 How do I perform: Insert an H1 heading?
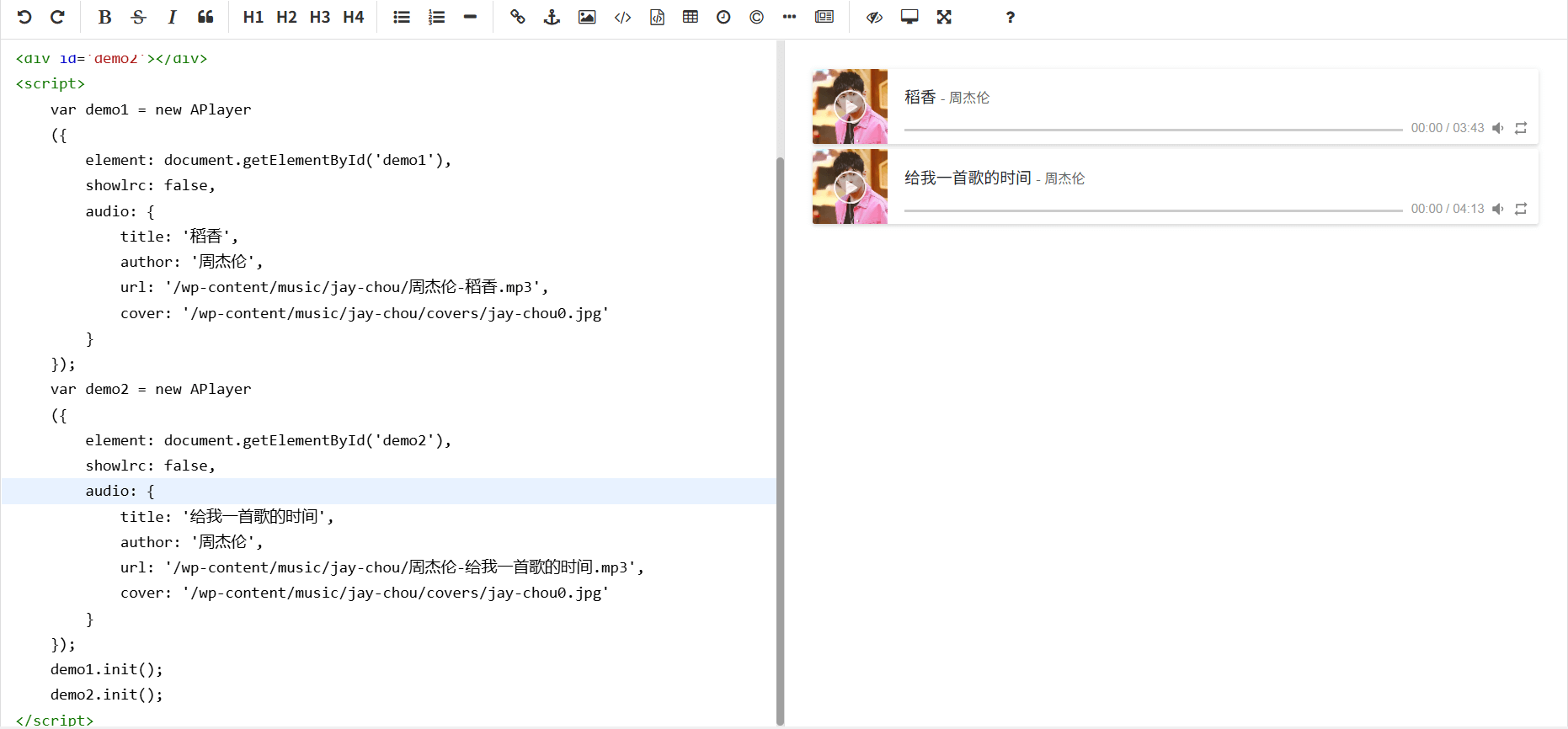253,17
